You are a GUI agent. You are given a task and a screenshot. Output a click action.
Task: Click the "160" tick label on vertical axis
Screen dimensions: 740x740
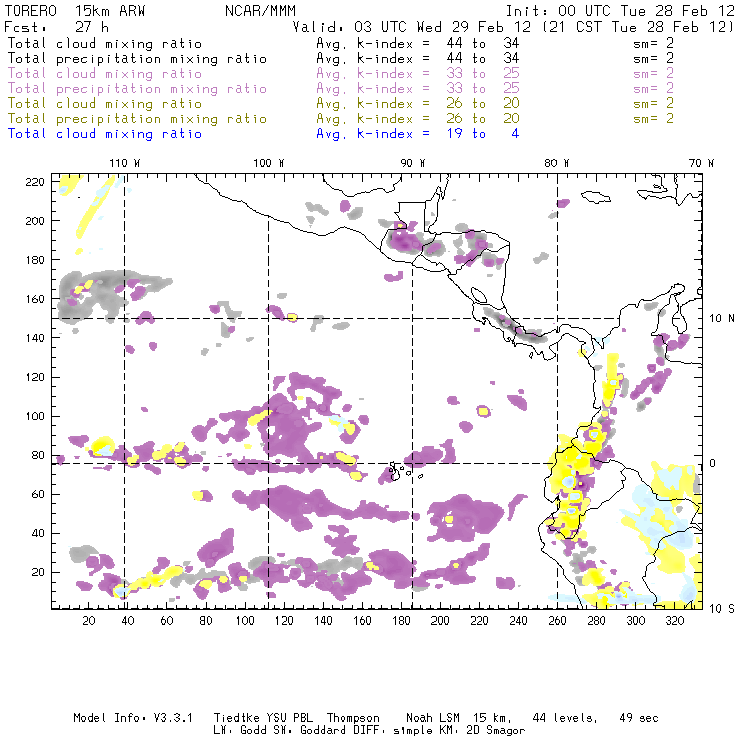[35, 299]
